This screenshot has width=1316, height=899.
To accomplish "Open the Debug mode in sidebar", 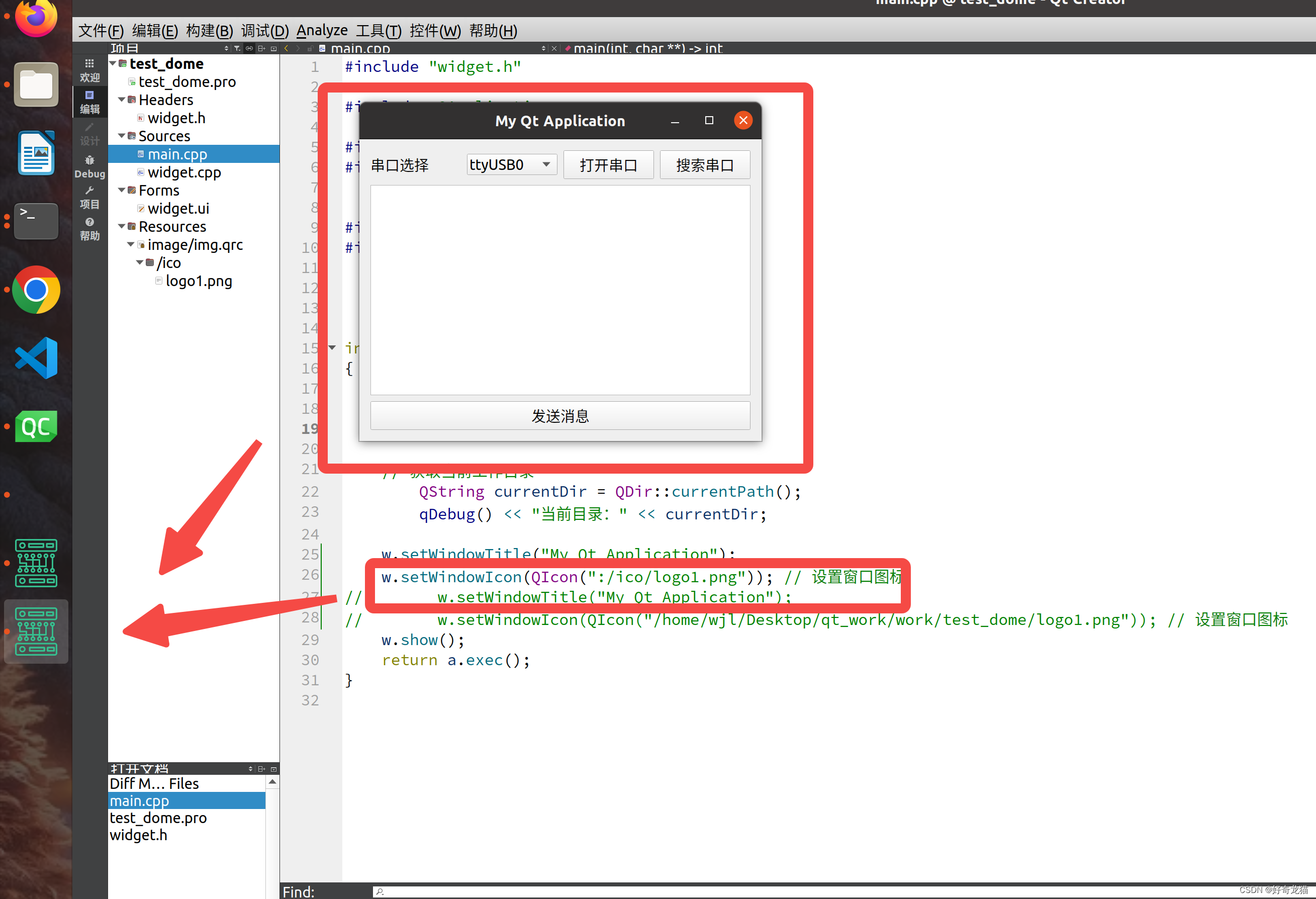I will point(89,167).
